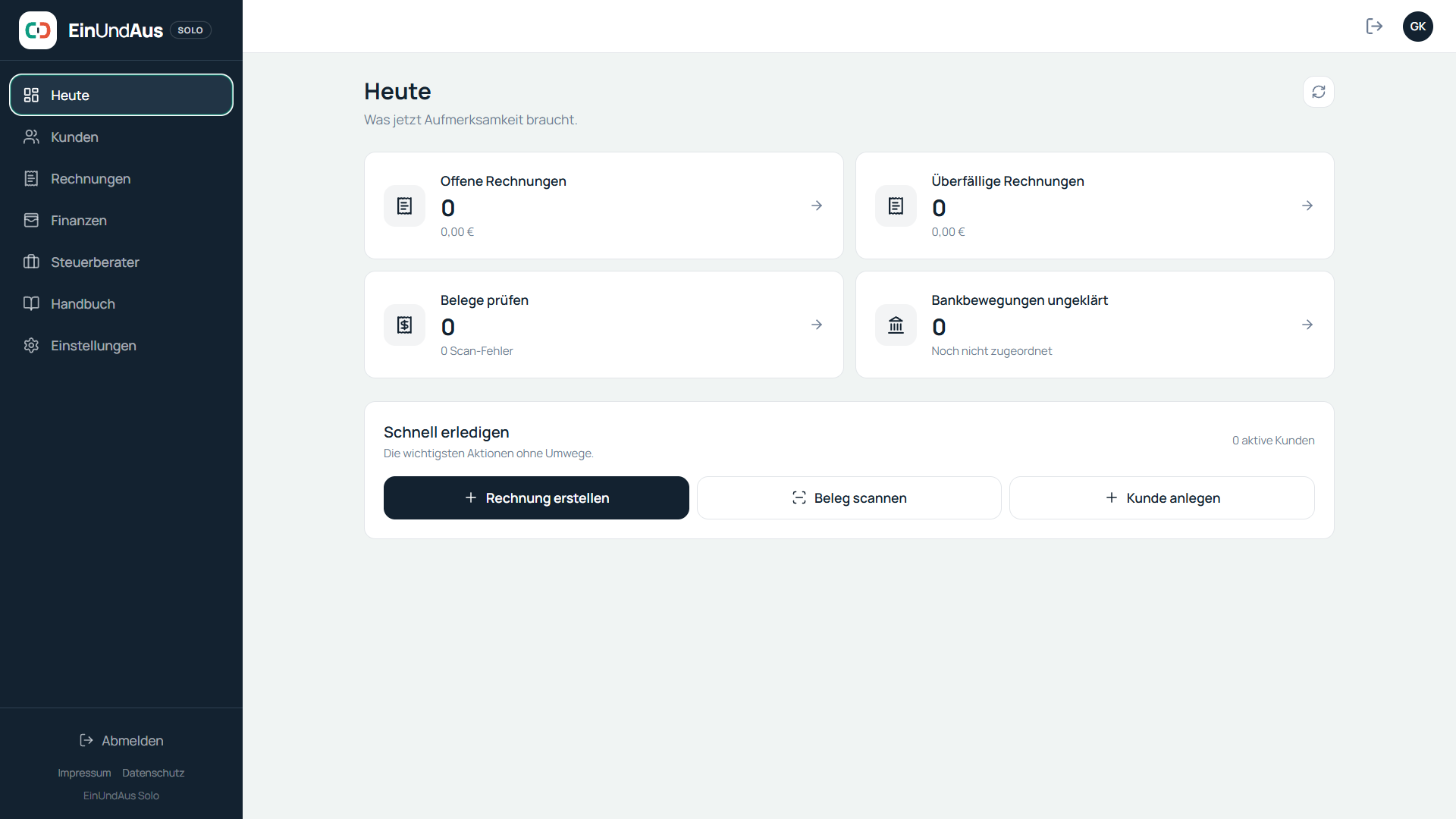Viewport: 1456px width, 819px height.
Task: Open the Datenschutz link
Action: point(153,773)
